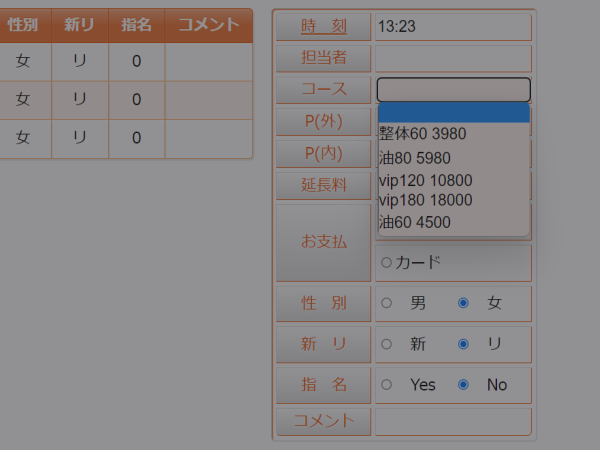Click the 時刻 label button
The image size is (600, 450).
[x=323, y=27]
